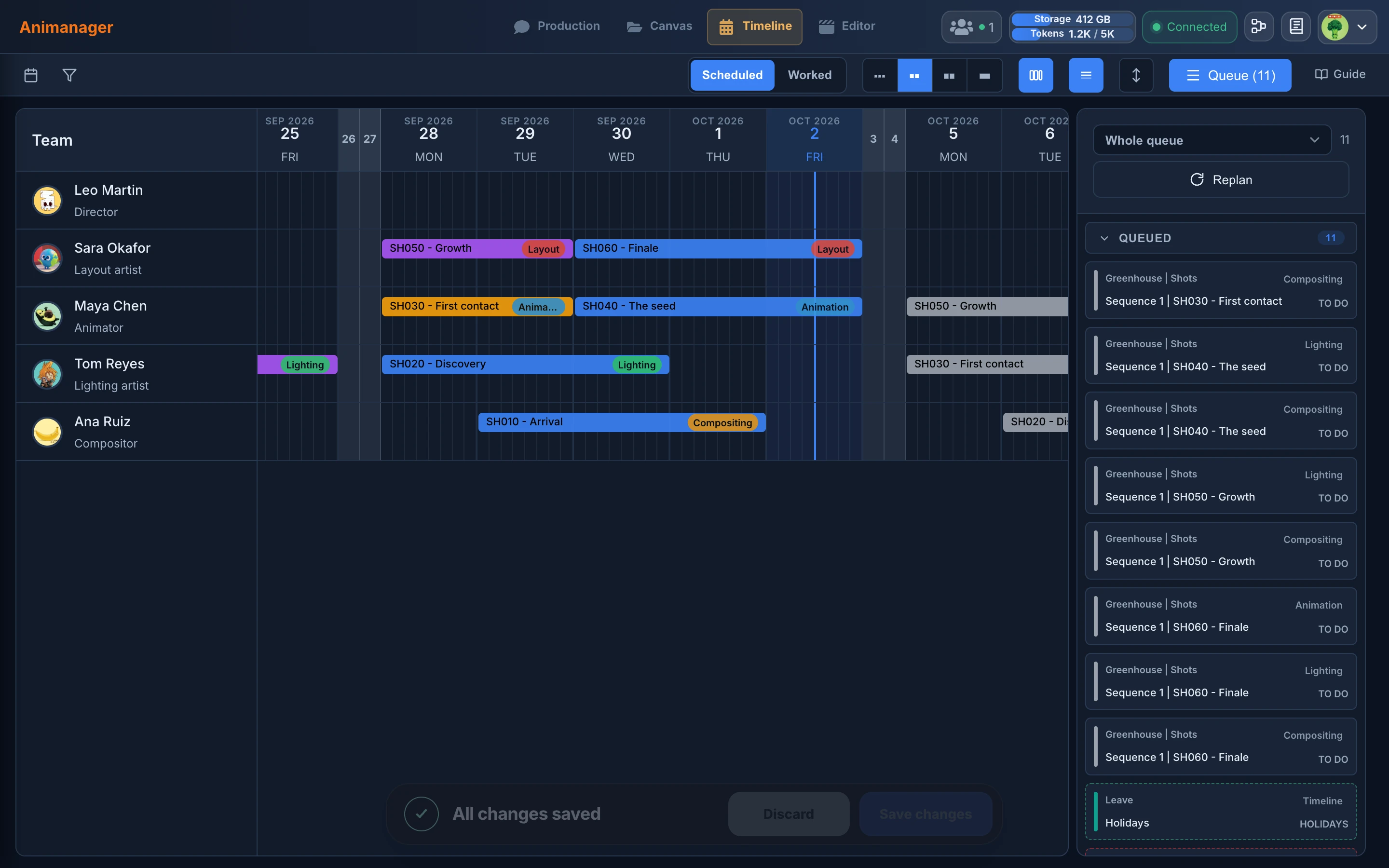Select Tom's gray SH030 - First contact bar
The image size is (1389, 868).
coord(987,365)
